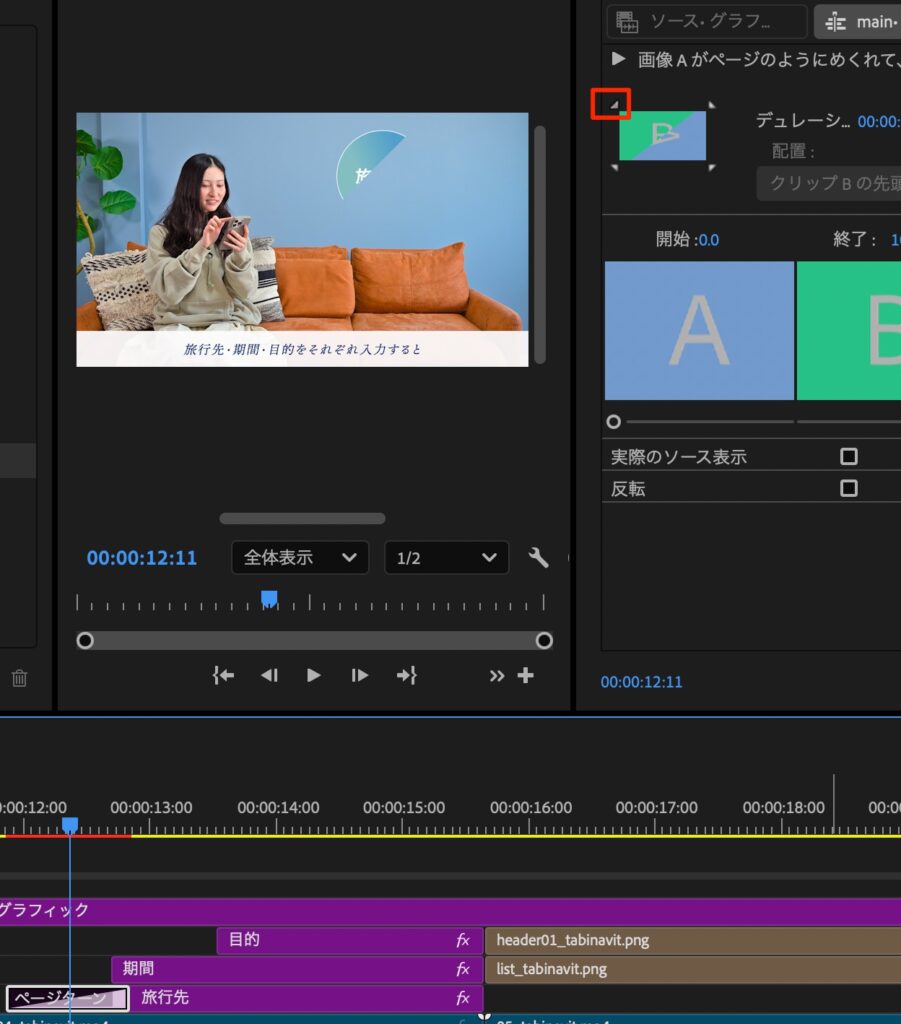Play transition preview with description triangle
901x1024 pixels.
coord(618,59)
